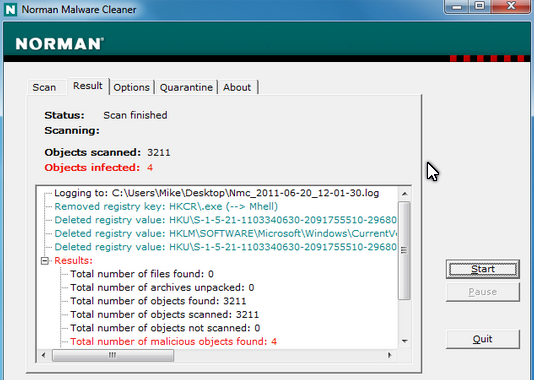Select 'Total number of files found: 0'
The image size is (534, 380).
click(142, 274)
